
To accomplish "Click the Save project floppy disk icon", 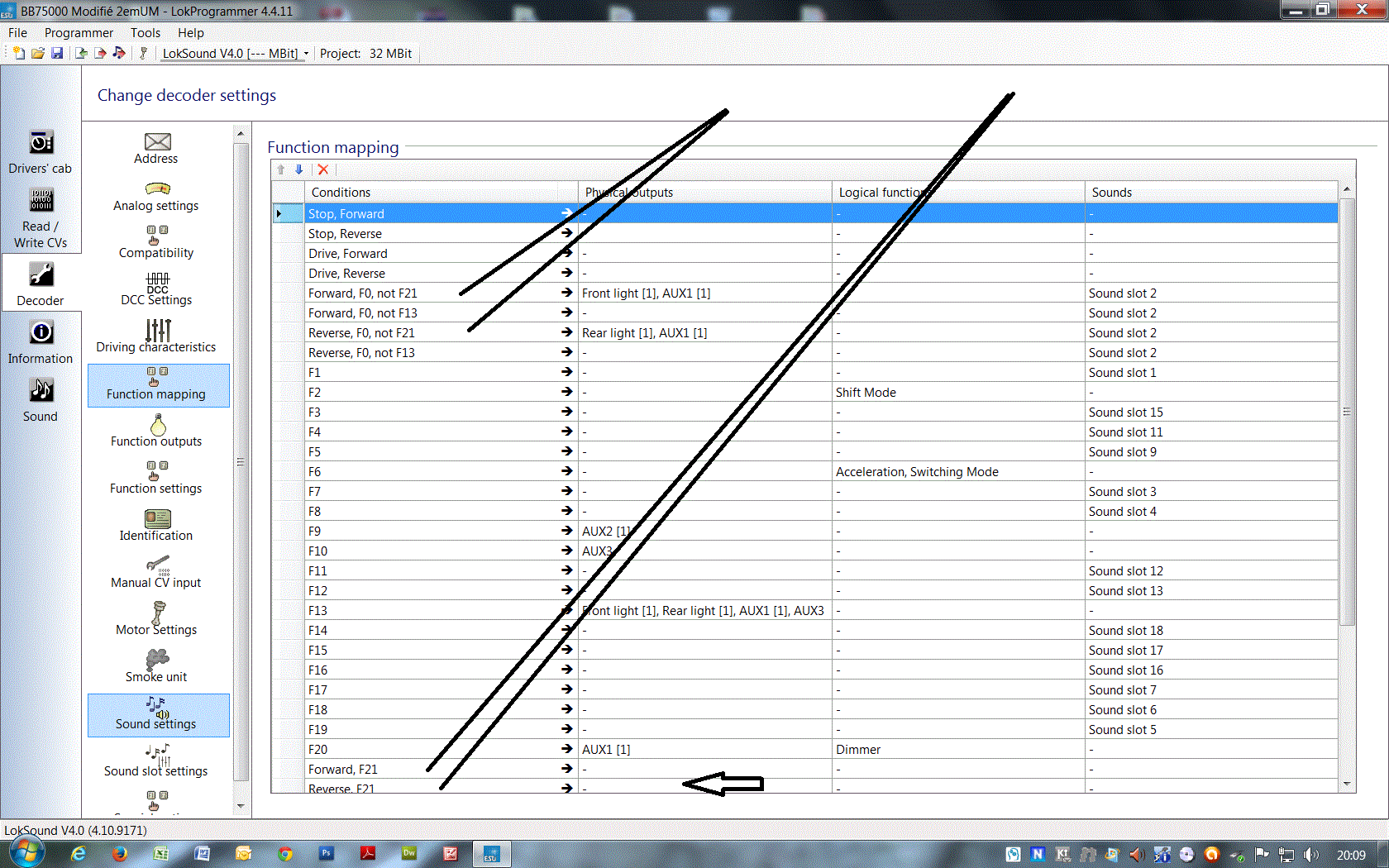I will 57,53.
